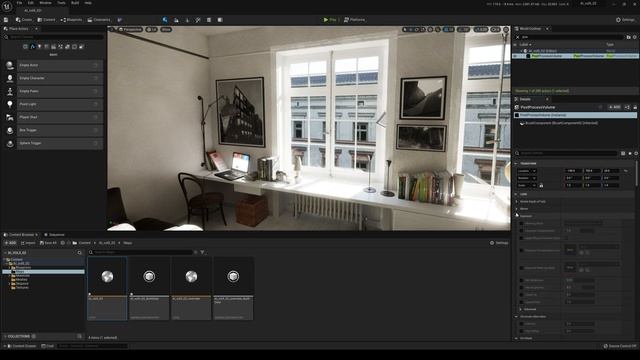Click the Import button in content browser
This screenshot has height=360, width=640.
tap(28, 243)
